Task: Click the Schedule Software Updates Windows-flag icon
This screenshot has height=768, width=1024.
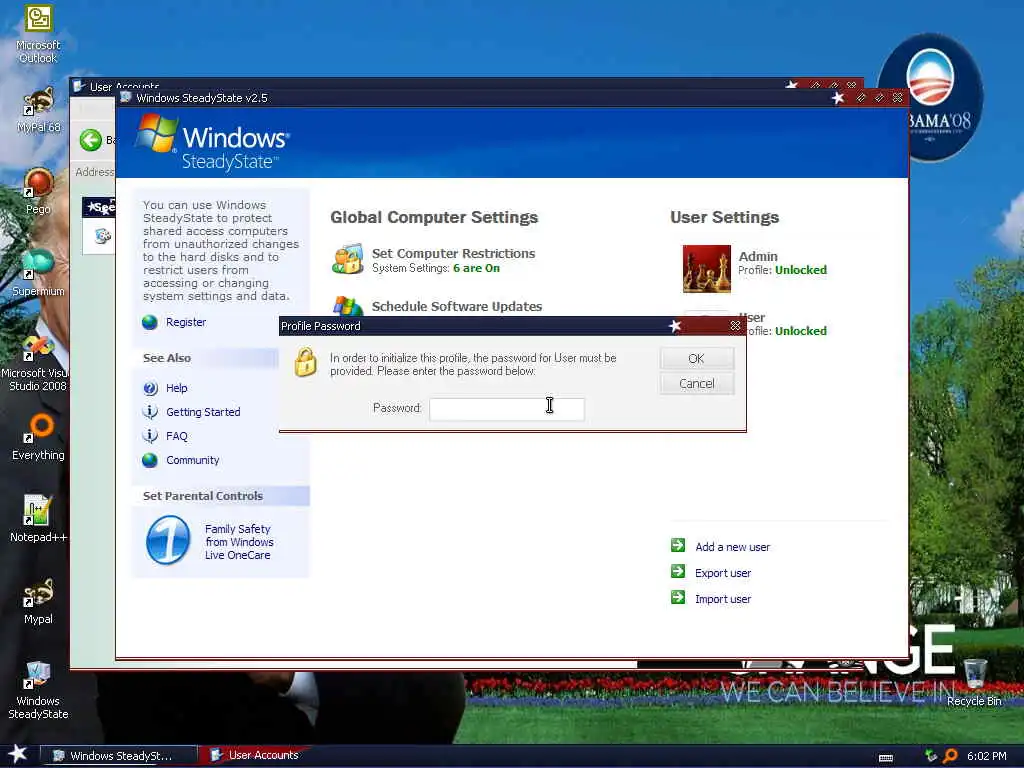Action: pyautogui.click(x=347, y=306)
